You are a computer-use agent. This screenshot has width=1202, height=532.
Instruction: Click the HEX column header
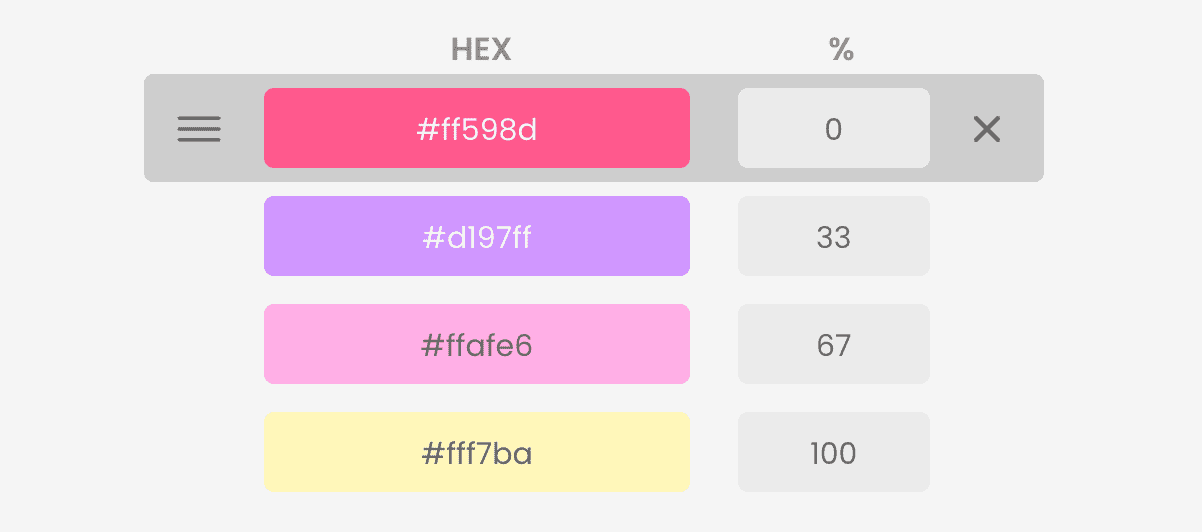tap(481, 50)
